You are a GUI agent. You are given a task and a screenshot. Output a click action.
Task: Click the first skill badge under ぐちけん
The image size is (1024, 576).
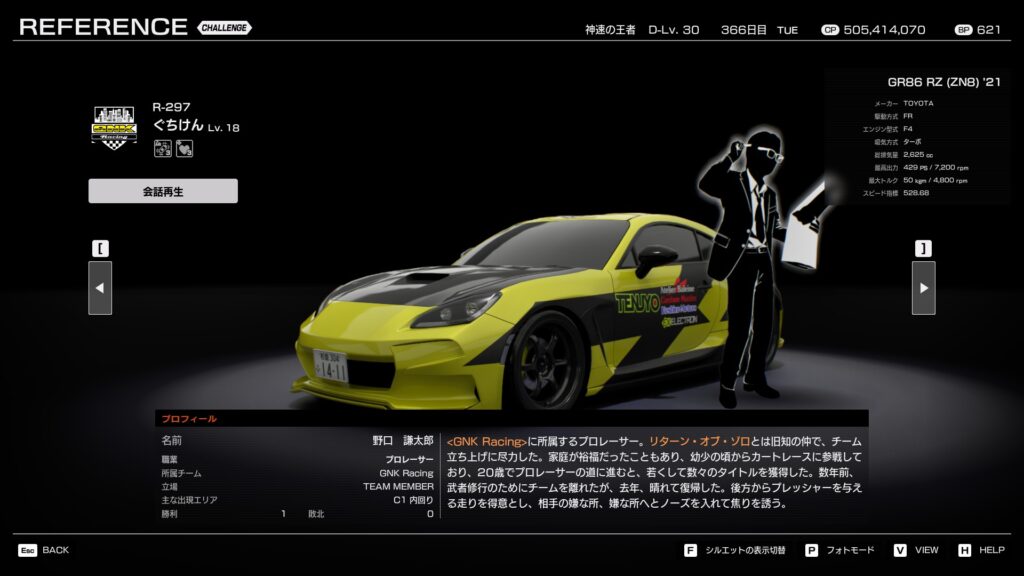click(x=161, y=149)
